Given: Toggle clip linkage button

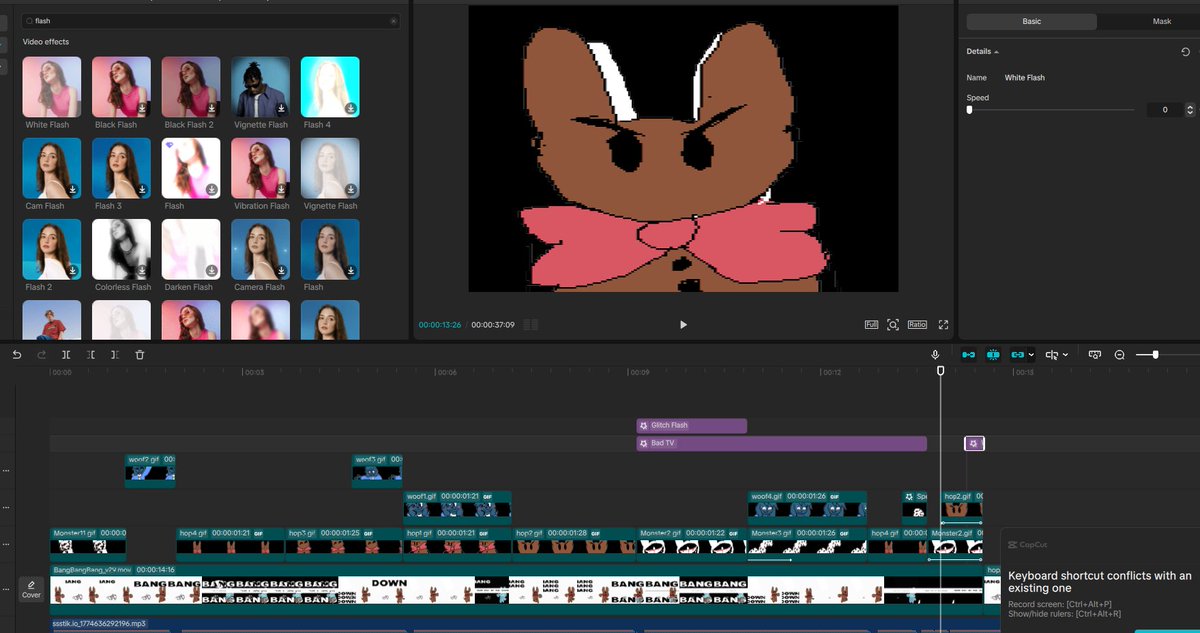Looking at the screenshot, I should tap(1018, 355).
